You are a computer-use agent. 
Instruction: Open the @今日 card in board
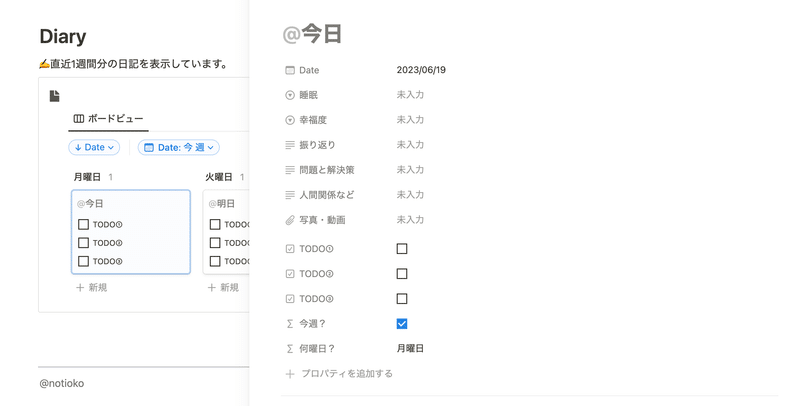coord(131,232)
